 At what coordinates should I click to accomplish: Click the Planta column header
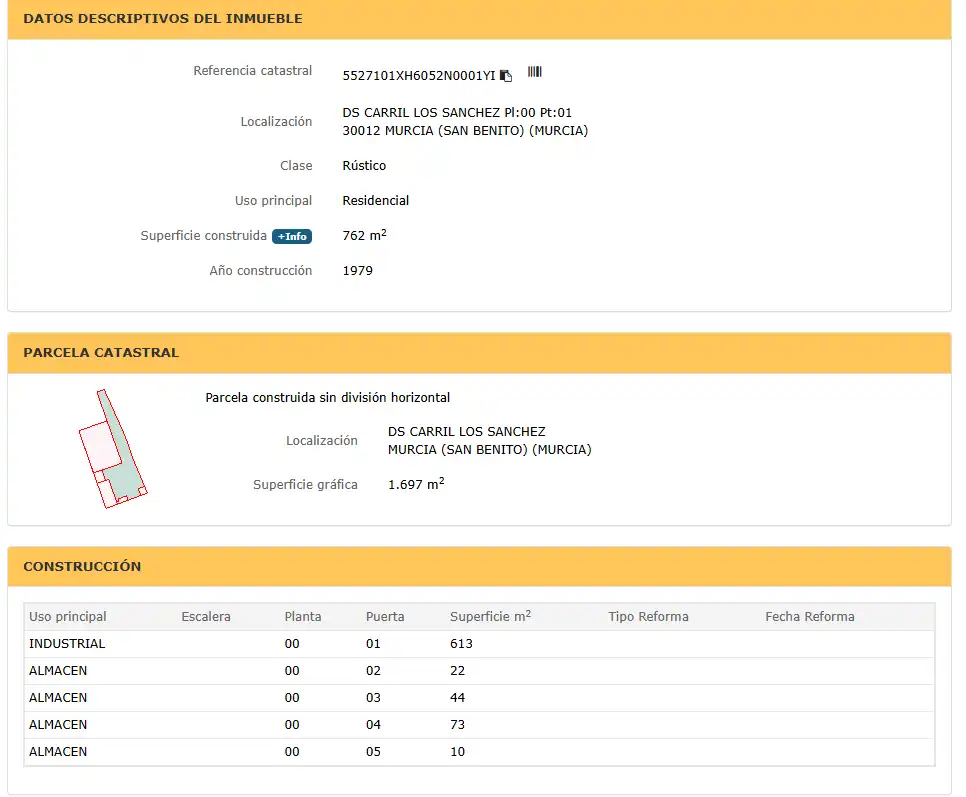[303, 617]
